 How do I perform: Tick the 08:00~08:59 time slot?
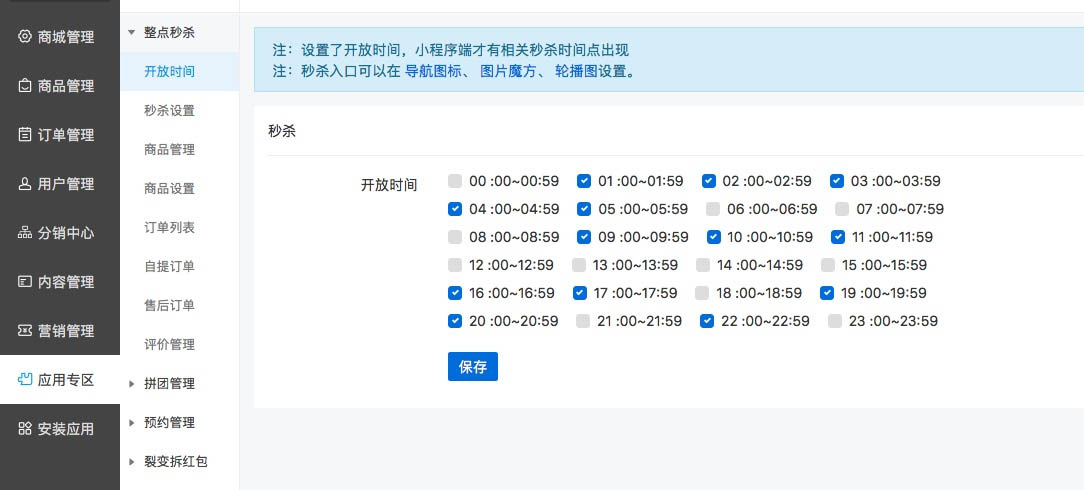pos(455,237)
